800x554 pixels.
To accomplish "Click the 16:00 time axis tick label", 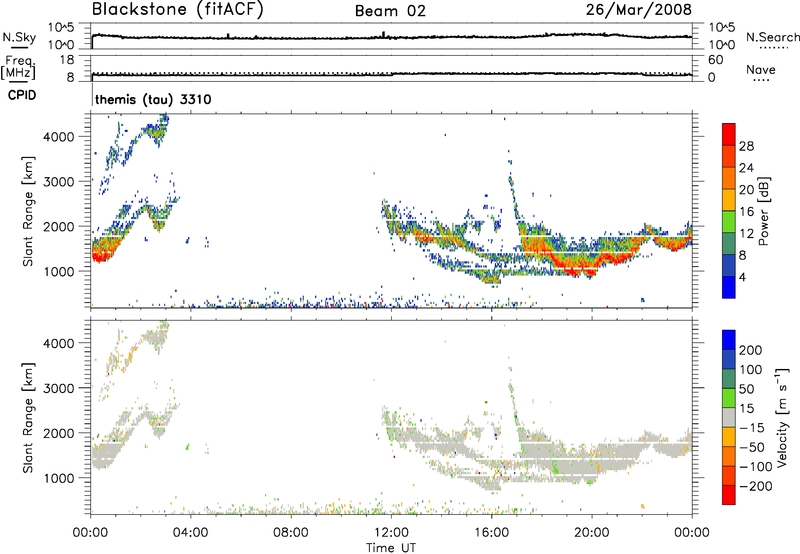I will pyautogui.click(x=492, y=533).
